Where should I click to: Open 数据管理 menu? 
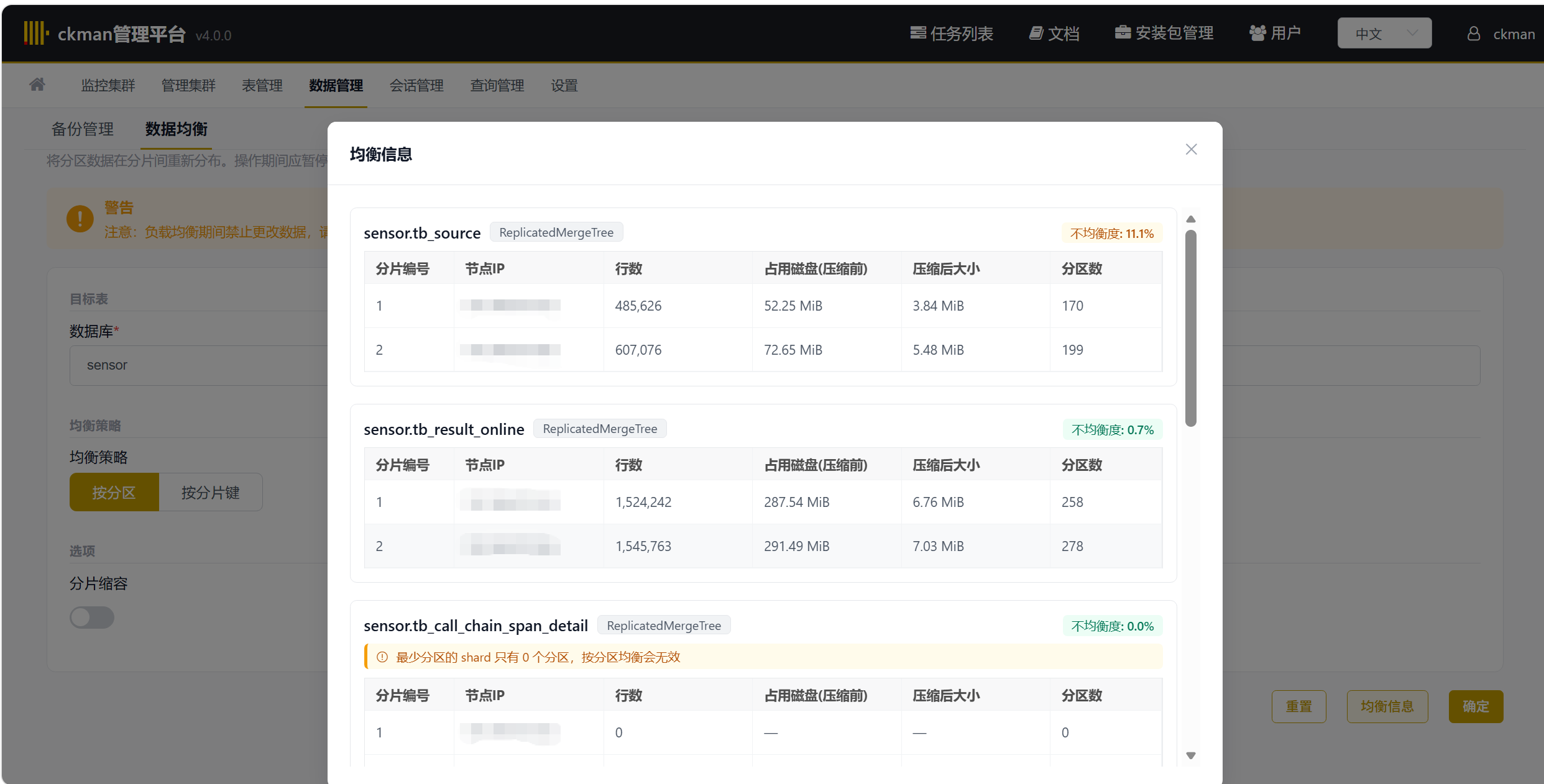[336, 85]
